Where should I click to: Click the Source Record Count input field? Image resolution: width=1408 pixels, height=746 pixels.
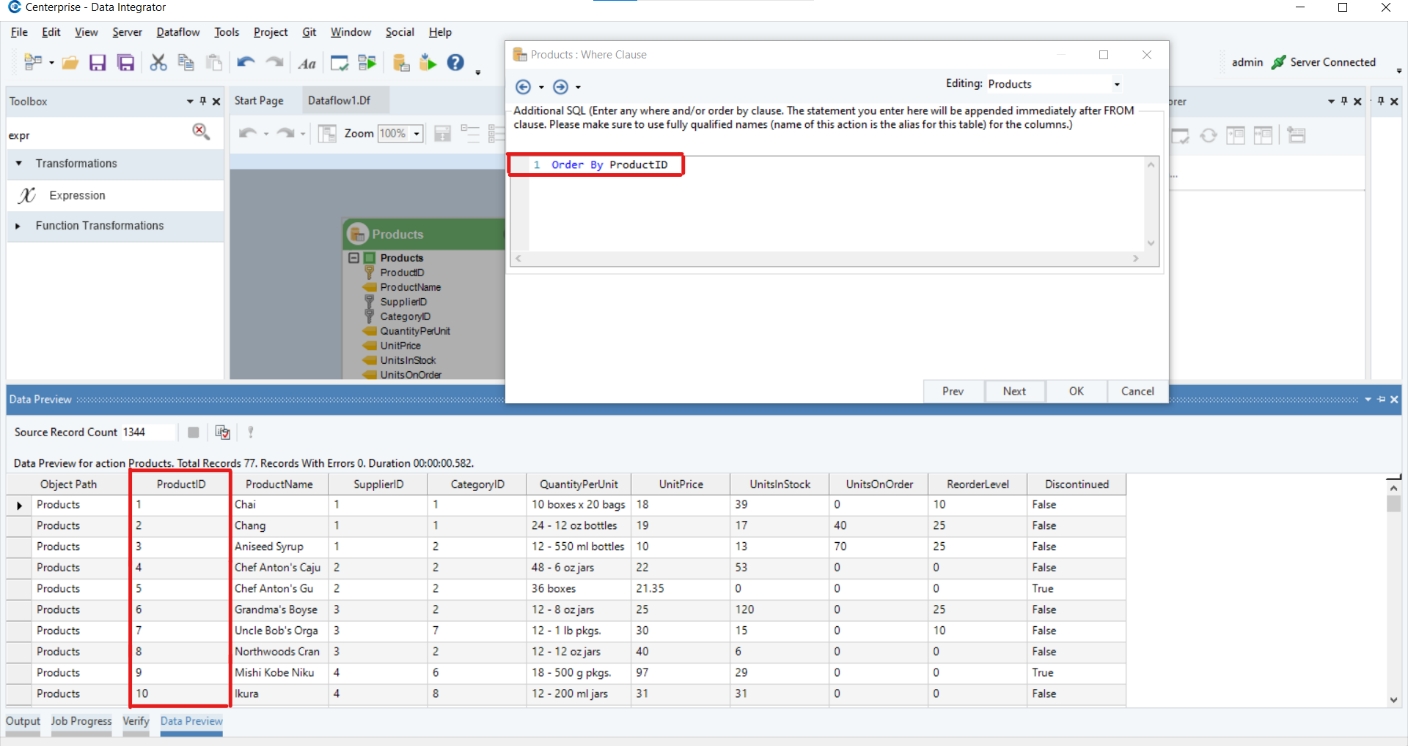point(147,432)
